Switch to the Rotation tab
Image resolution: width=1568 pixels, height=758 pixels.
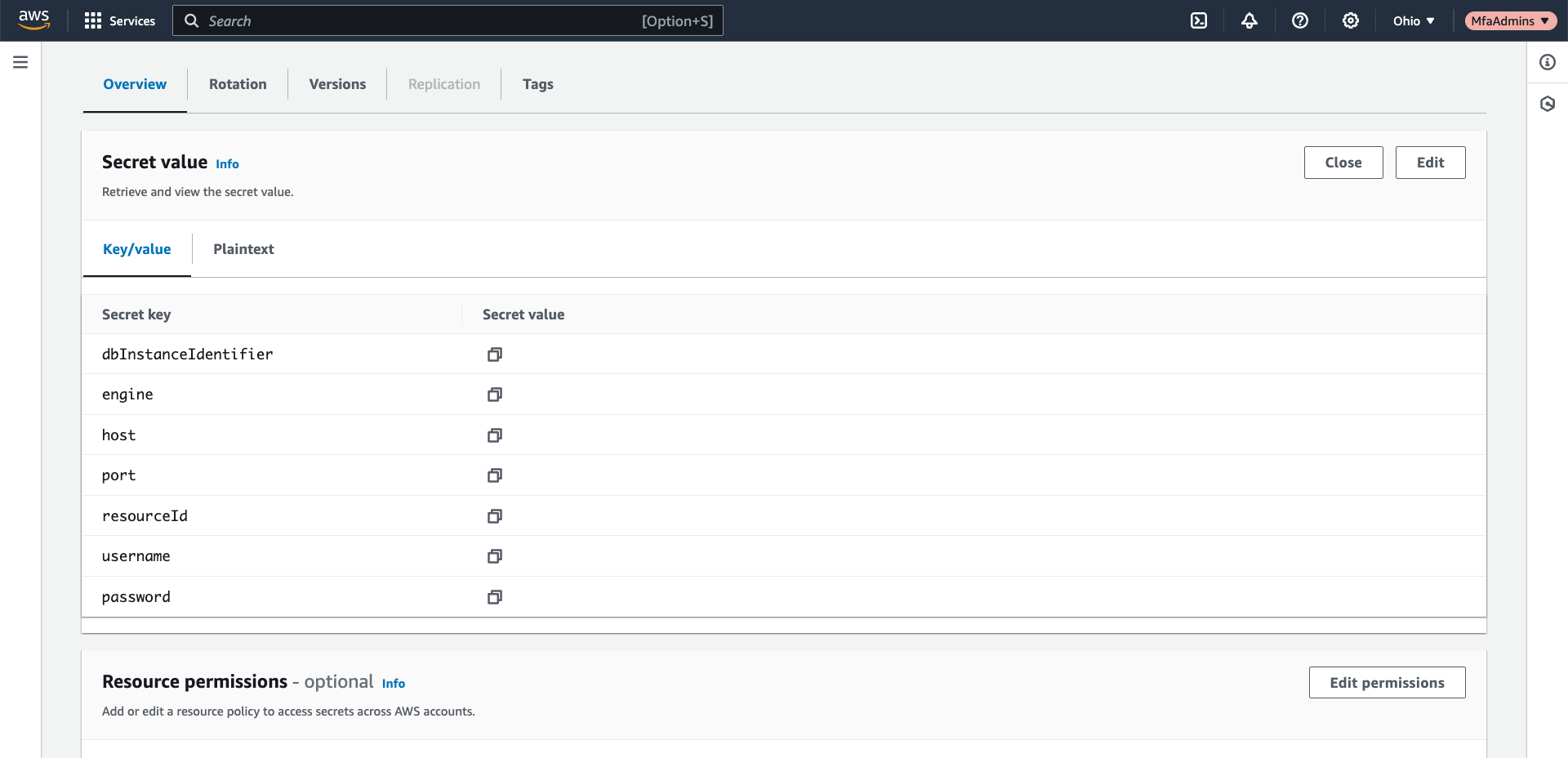coord(238,84)
